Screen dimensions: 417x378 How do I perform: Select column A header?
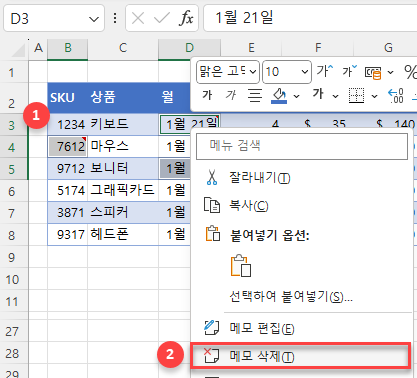pyautogui.click(x=38, y=49)
